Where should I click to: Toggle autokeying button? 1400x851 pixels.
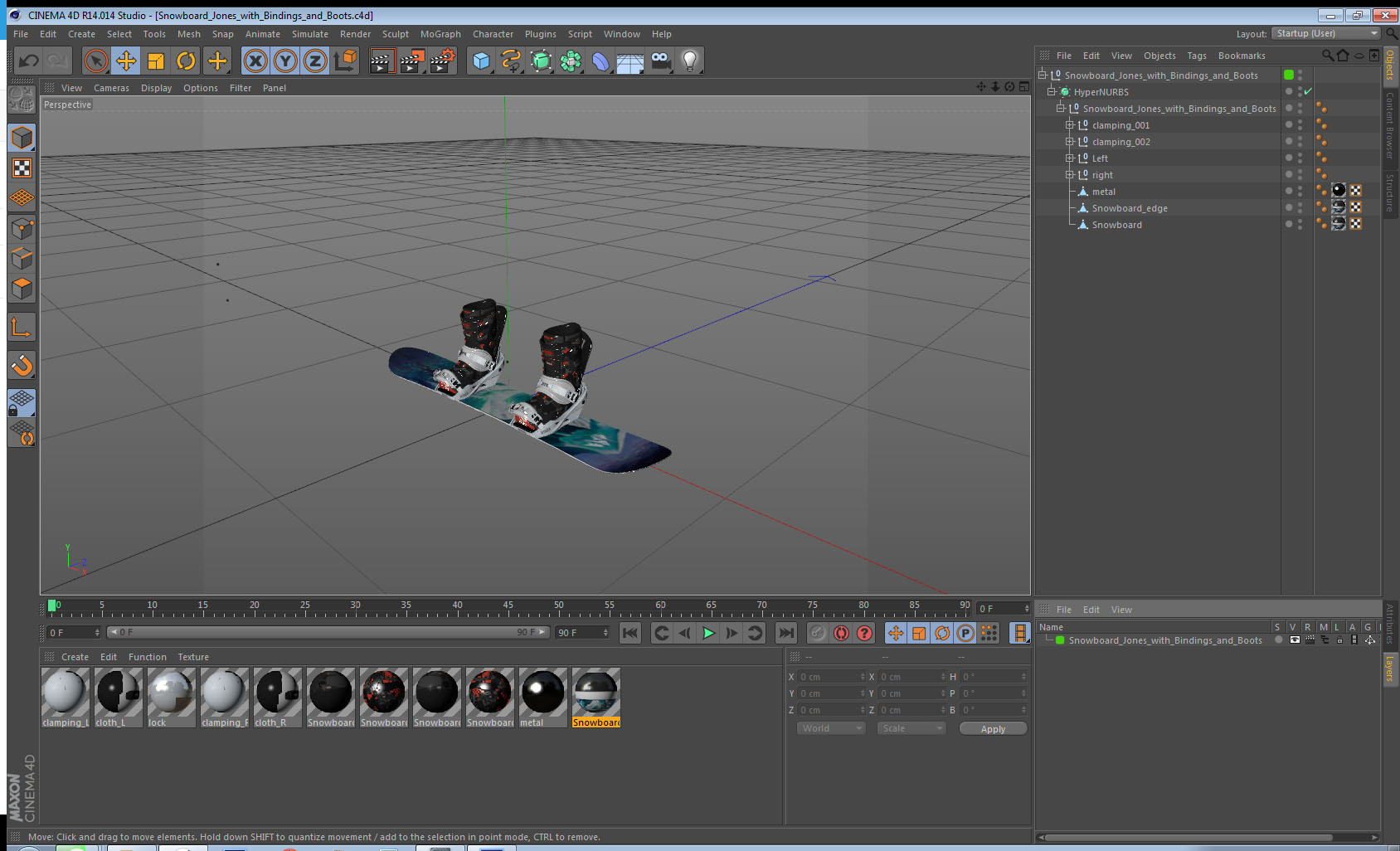(841, 633)
